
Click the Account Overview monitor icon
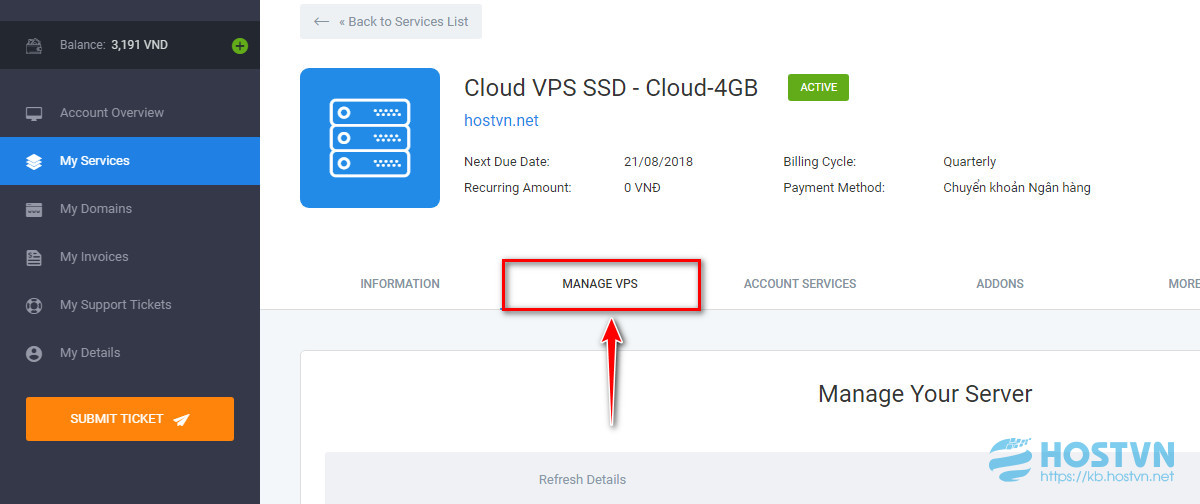coord(34,113)
